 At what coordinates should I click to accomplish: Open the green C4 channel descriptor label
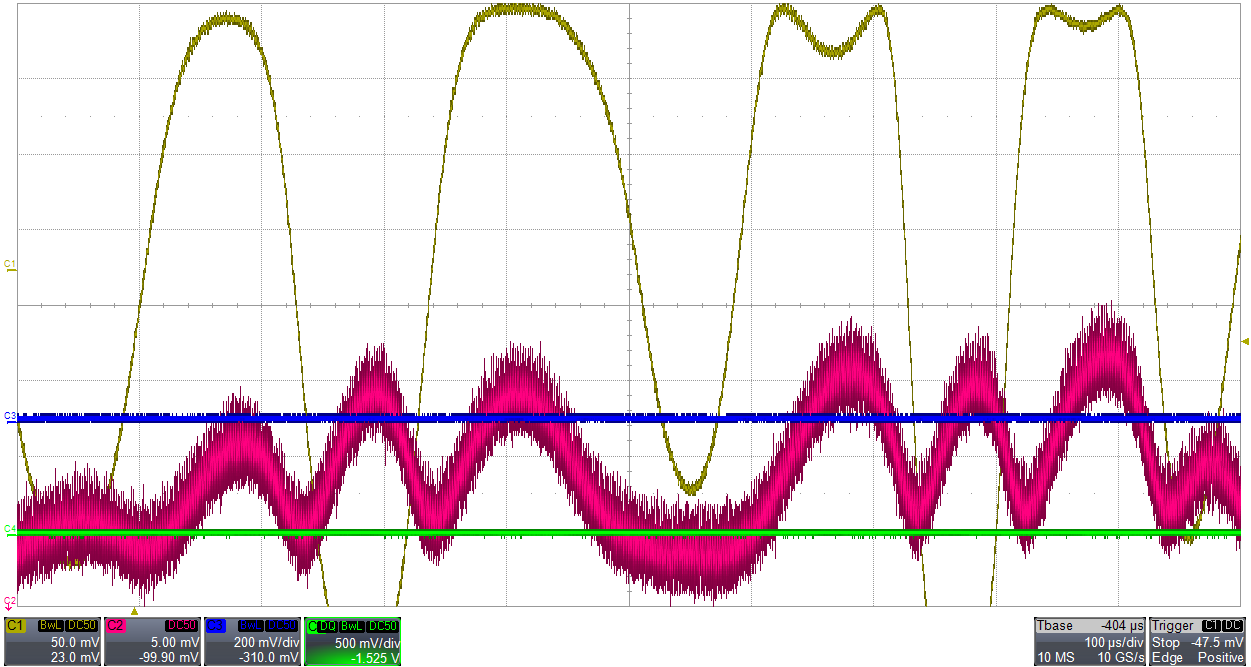click(311, 626)
